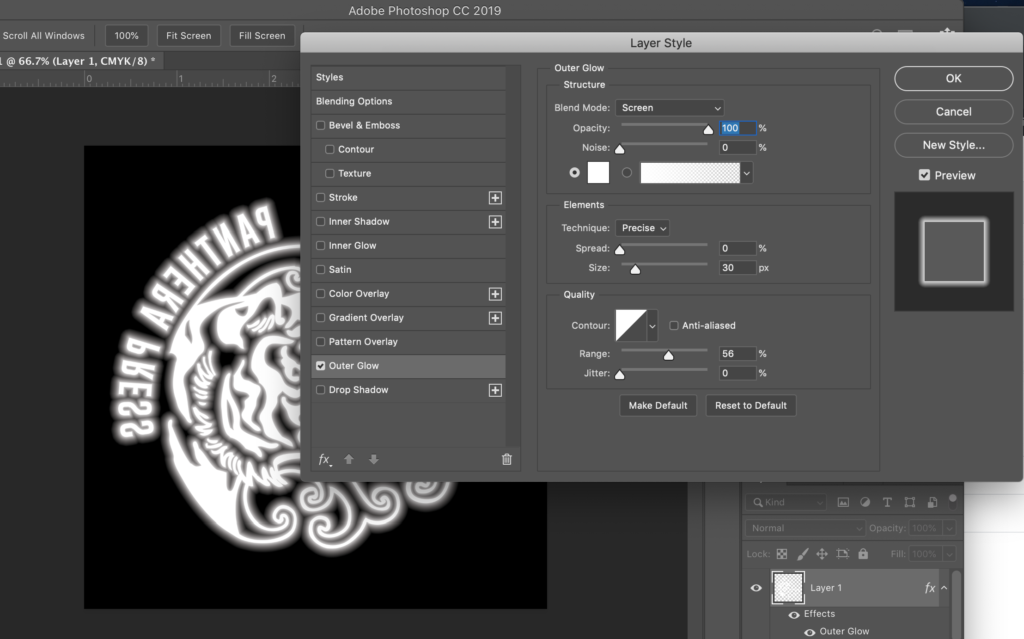Filter layers by smart objects icon

(932, 502)
